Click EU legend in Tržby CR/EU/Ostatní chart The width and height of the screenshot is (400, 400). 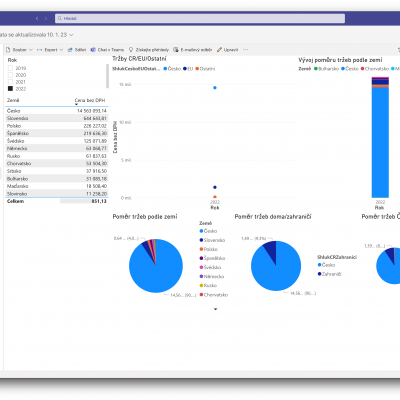(x=188, y=69)
